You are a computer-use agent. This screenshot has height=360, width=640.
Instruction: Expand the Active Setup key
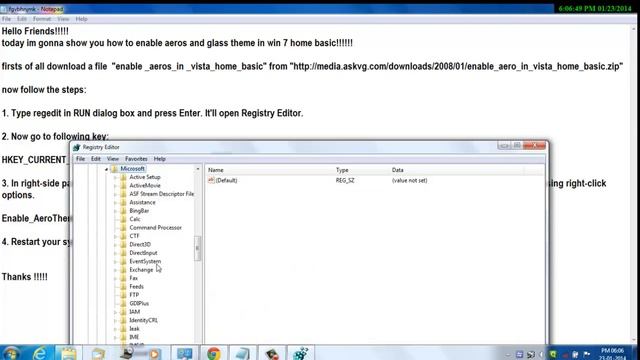pos(116,177)
